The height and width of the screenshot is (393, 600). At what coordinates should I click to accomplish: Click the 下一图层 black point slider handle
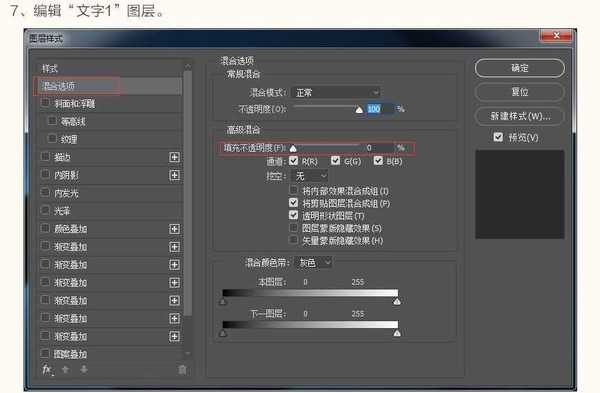pyautogui.click(x=223, y=333)
